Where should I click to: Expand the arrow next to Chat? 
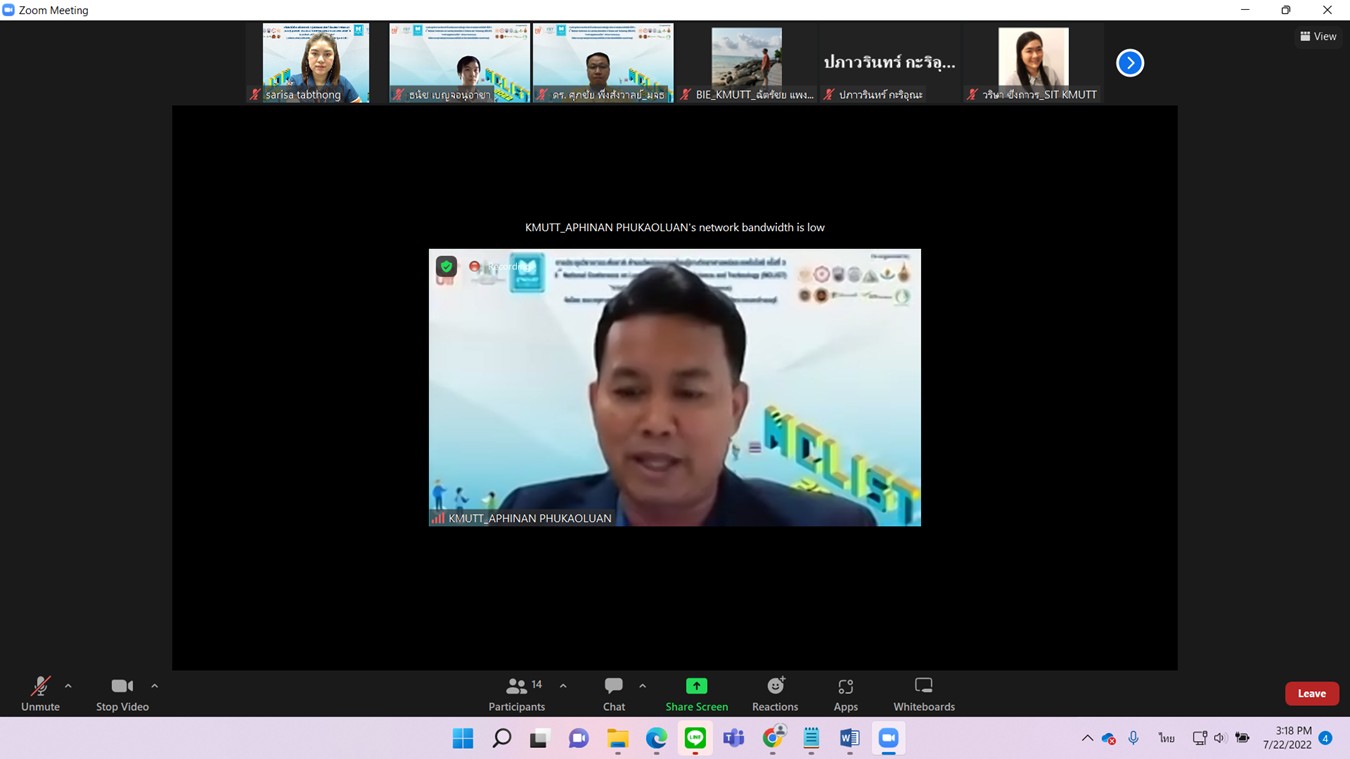[x=642, y=686]
